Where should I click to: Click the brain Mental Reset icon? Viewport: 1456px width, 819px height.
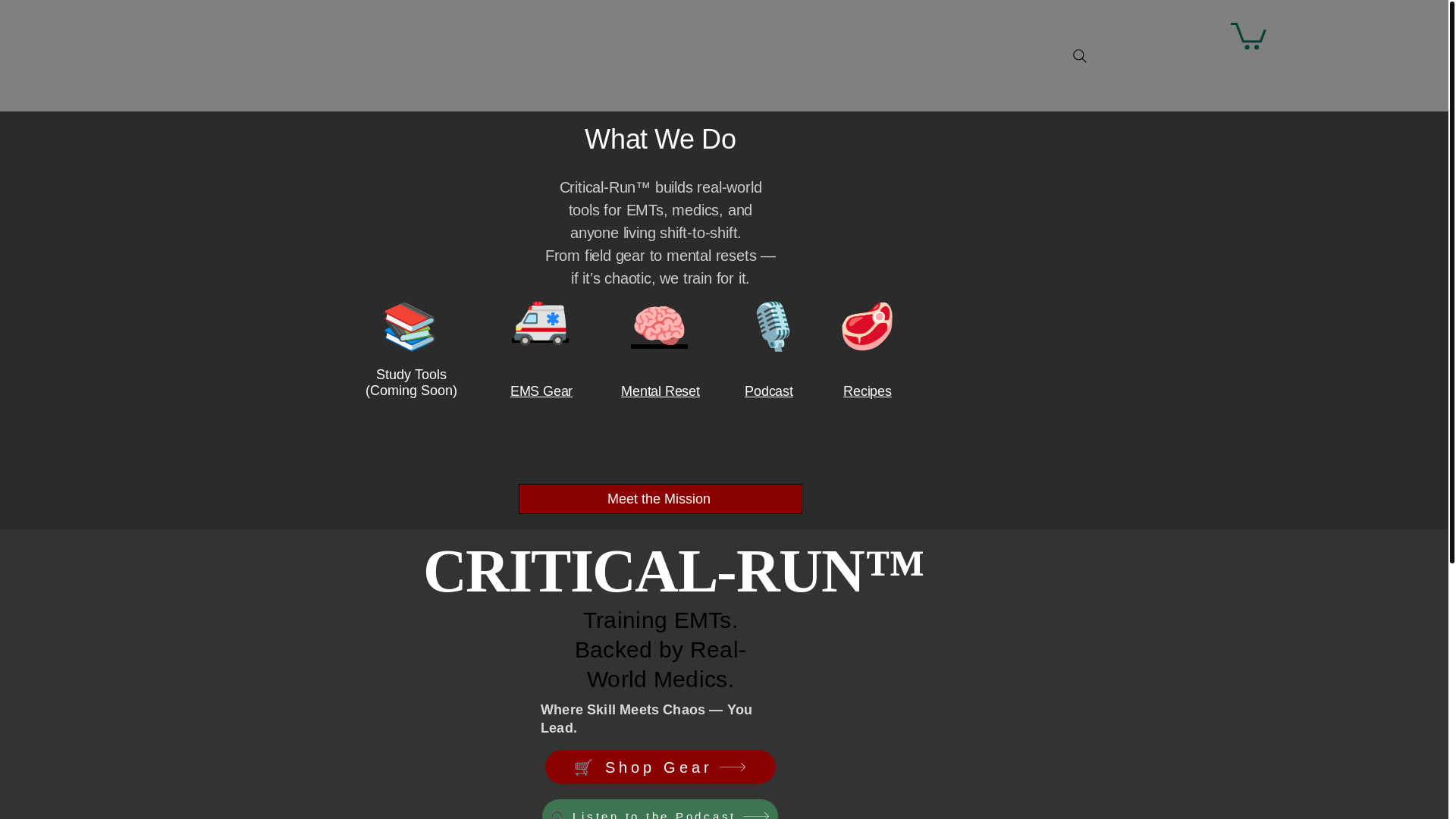click(x=659, y=325)
